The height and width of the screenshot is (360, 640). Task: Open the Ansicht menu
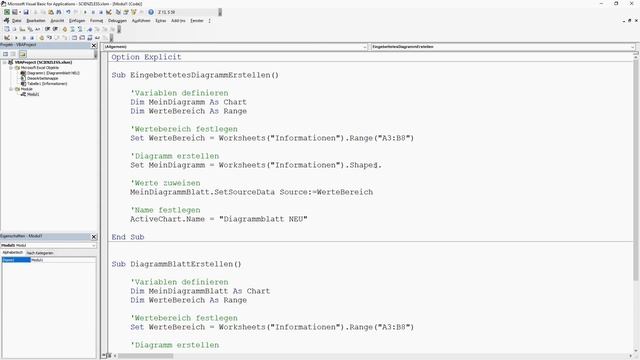57,20
